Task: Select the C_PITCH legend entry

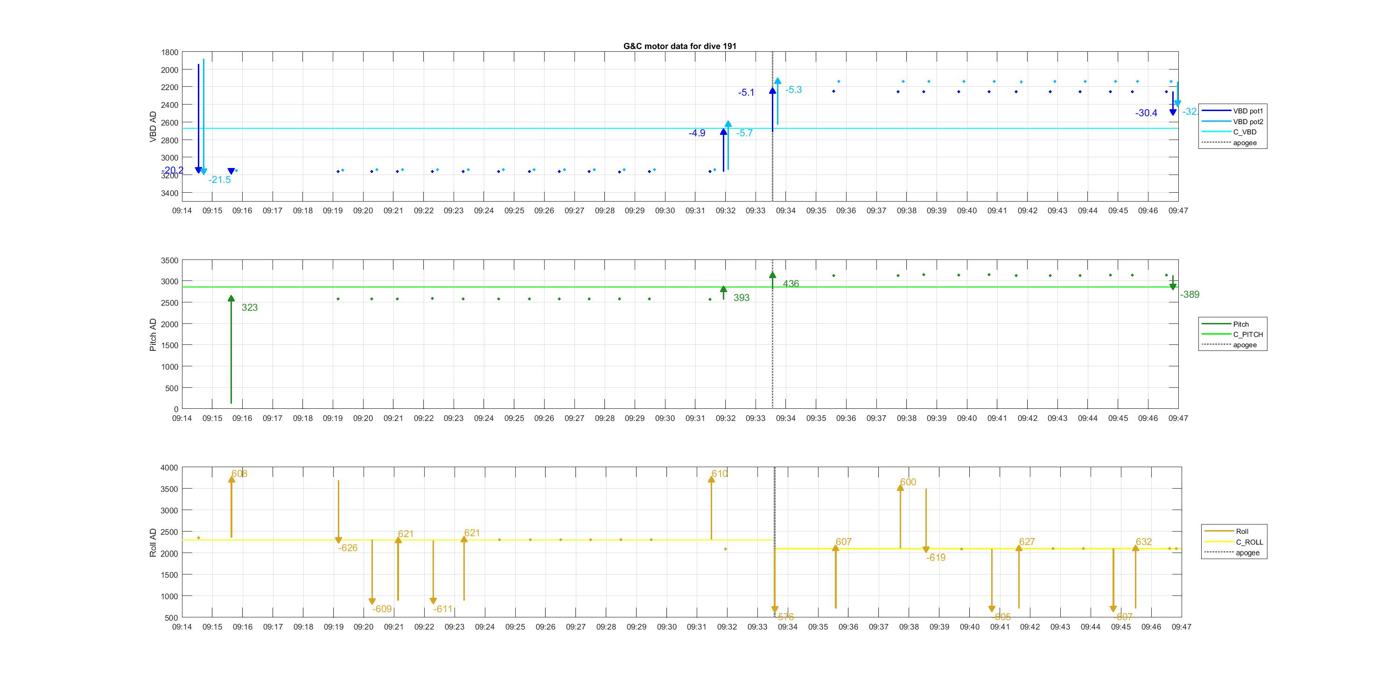Action: pyautogui.click(x=1232, y=335)
